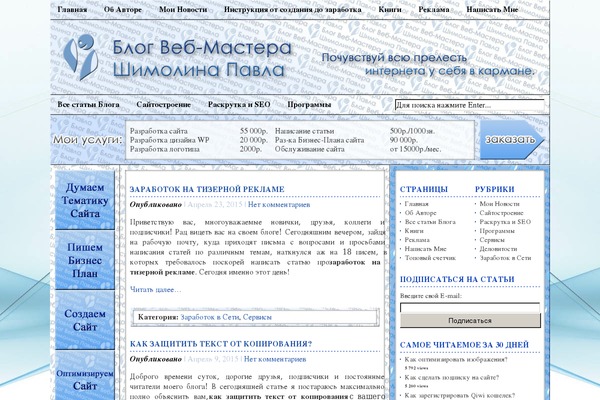Open Деловитости in the Рубрики list
Viewport: 600px width, 400px height.
pos(498,249)
